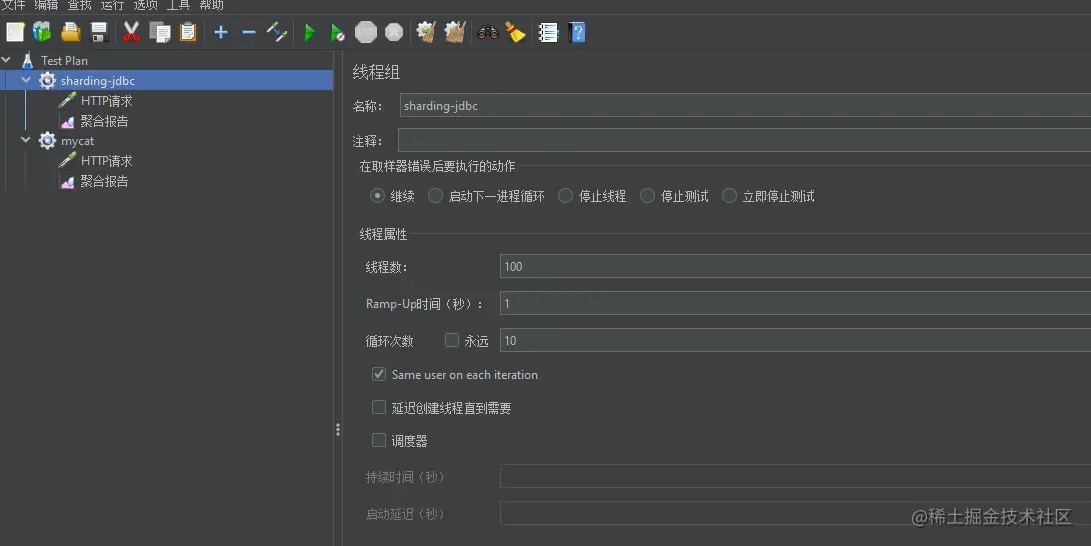Select the Test Plan tree node
This screenshot has height=546, width=1091.
(x=64, y=61)
